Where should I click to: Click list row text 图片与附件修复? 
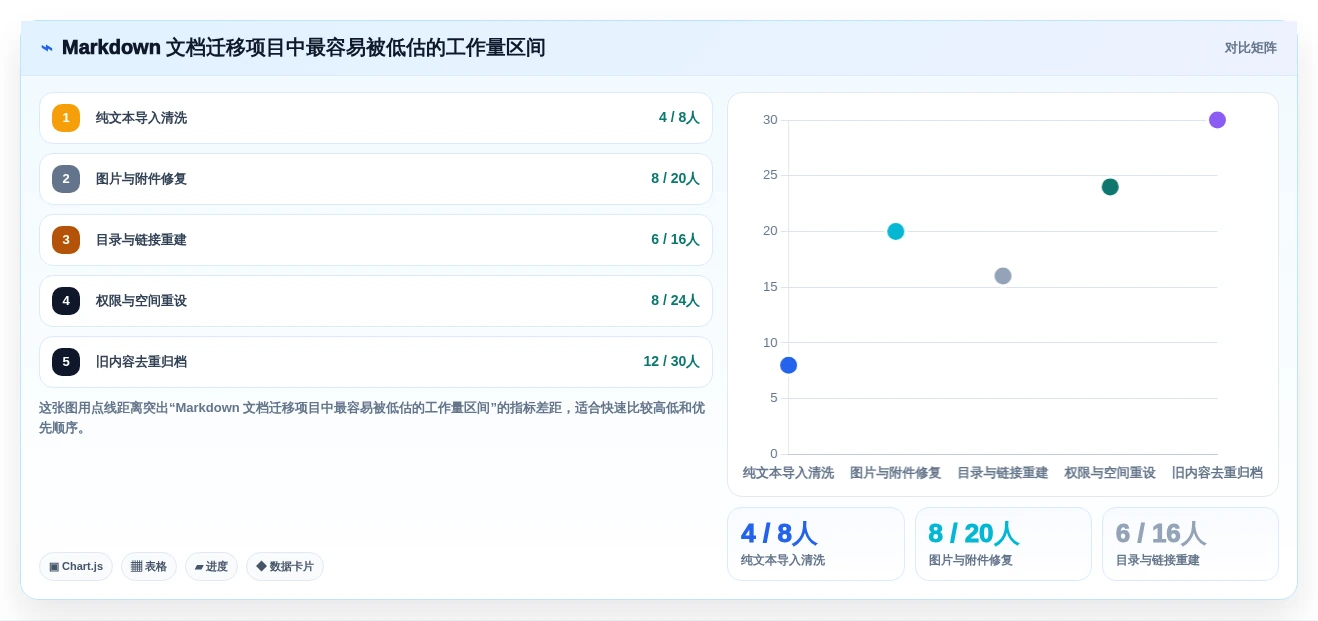pos(141,179)
